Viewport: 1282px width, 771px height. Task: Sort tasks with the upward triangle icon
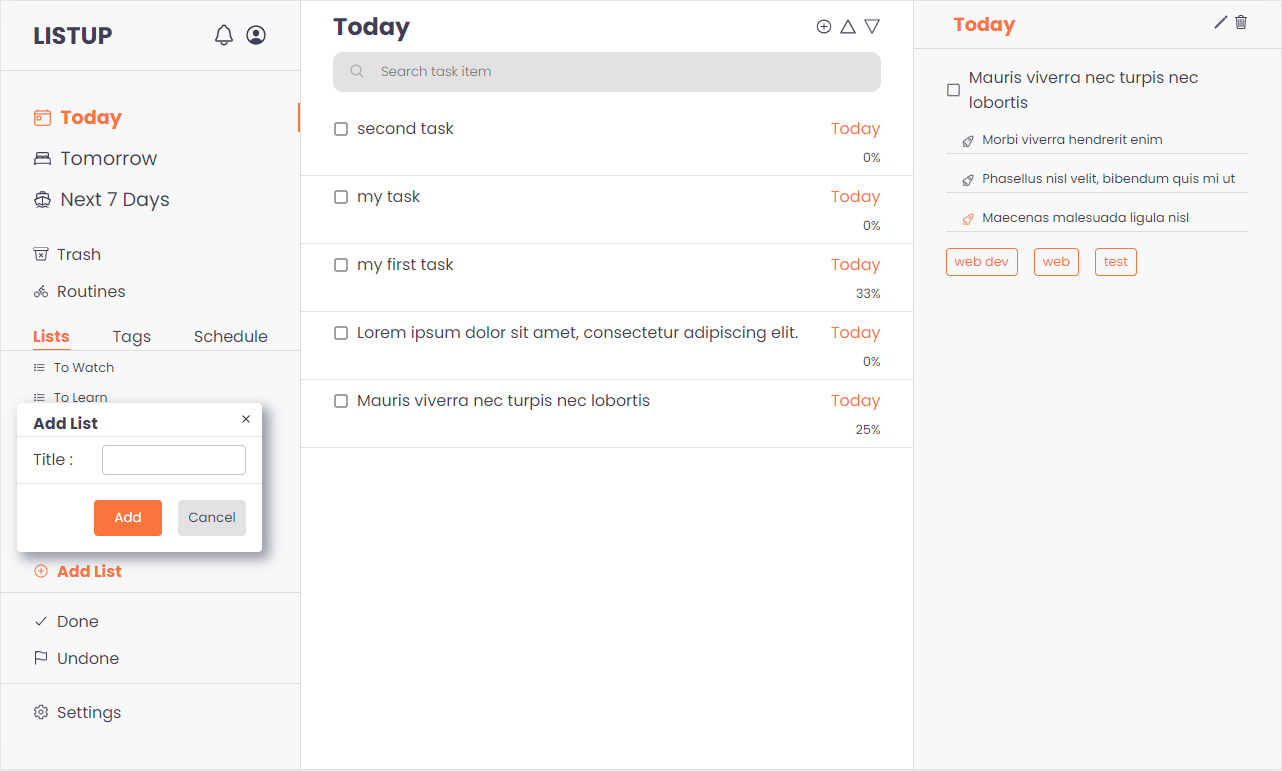pos(848,26)
